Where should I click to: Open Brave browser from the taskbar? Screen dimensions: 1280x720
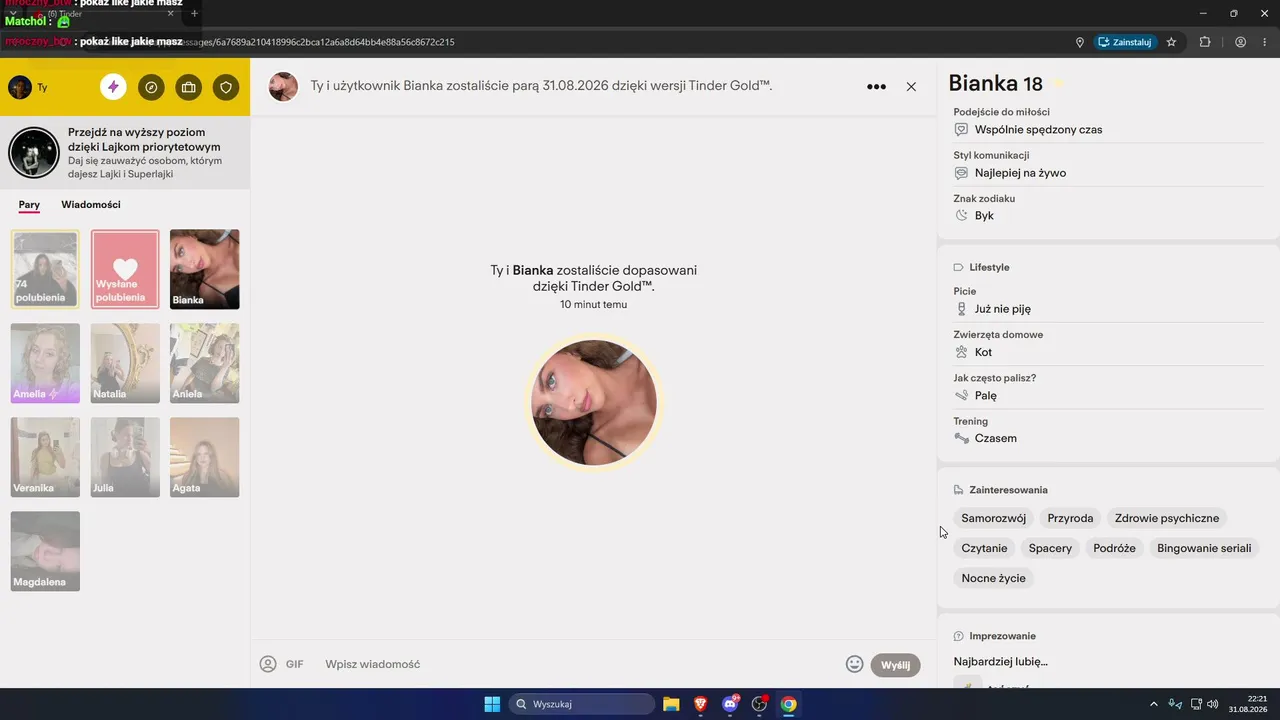click(x=701, y=704)
